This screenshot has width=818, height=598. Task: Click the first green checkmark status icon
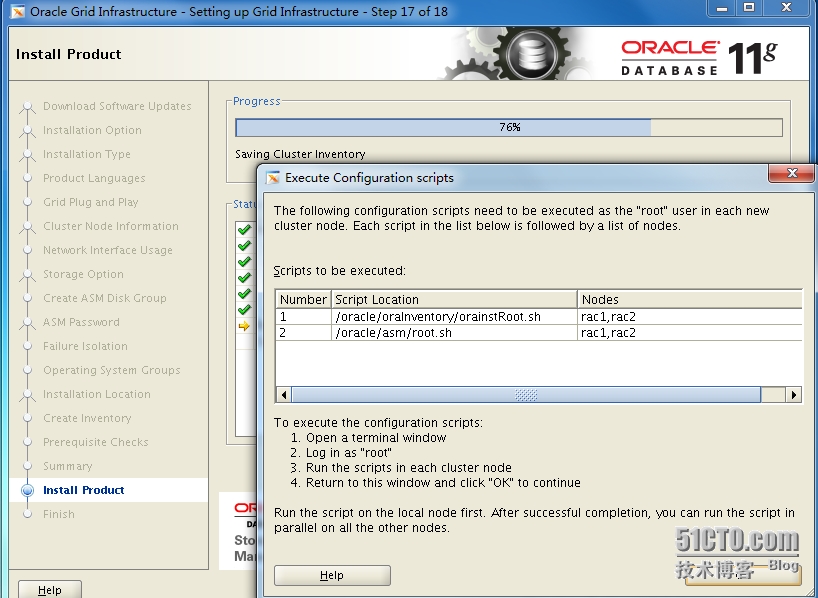point(244,229)
